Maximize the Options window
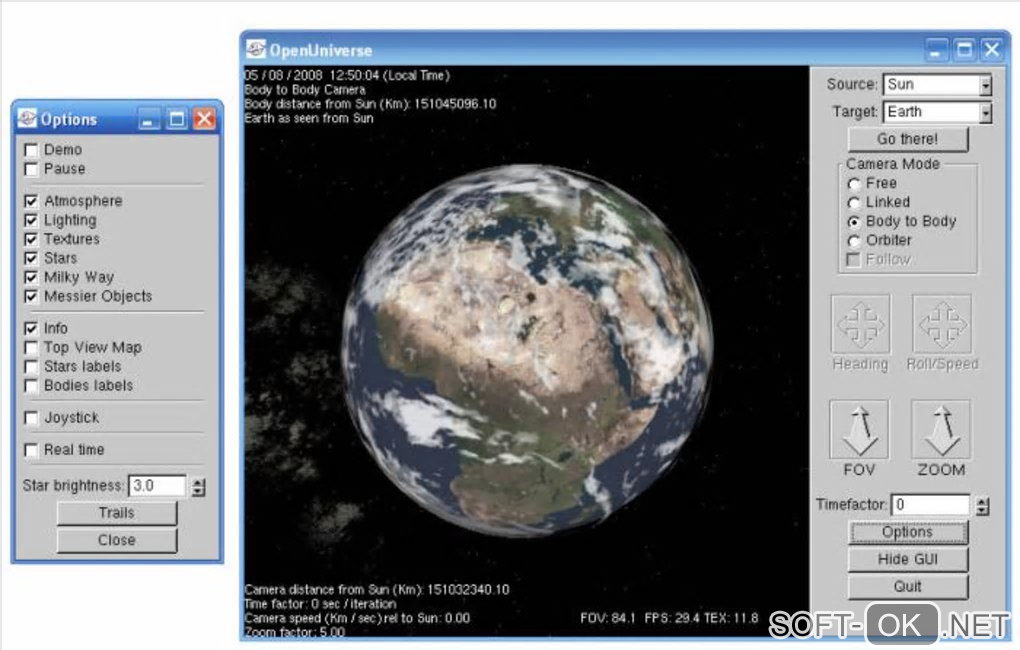1020x650 pixels. (176, 119)
